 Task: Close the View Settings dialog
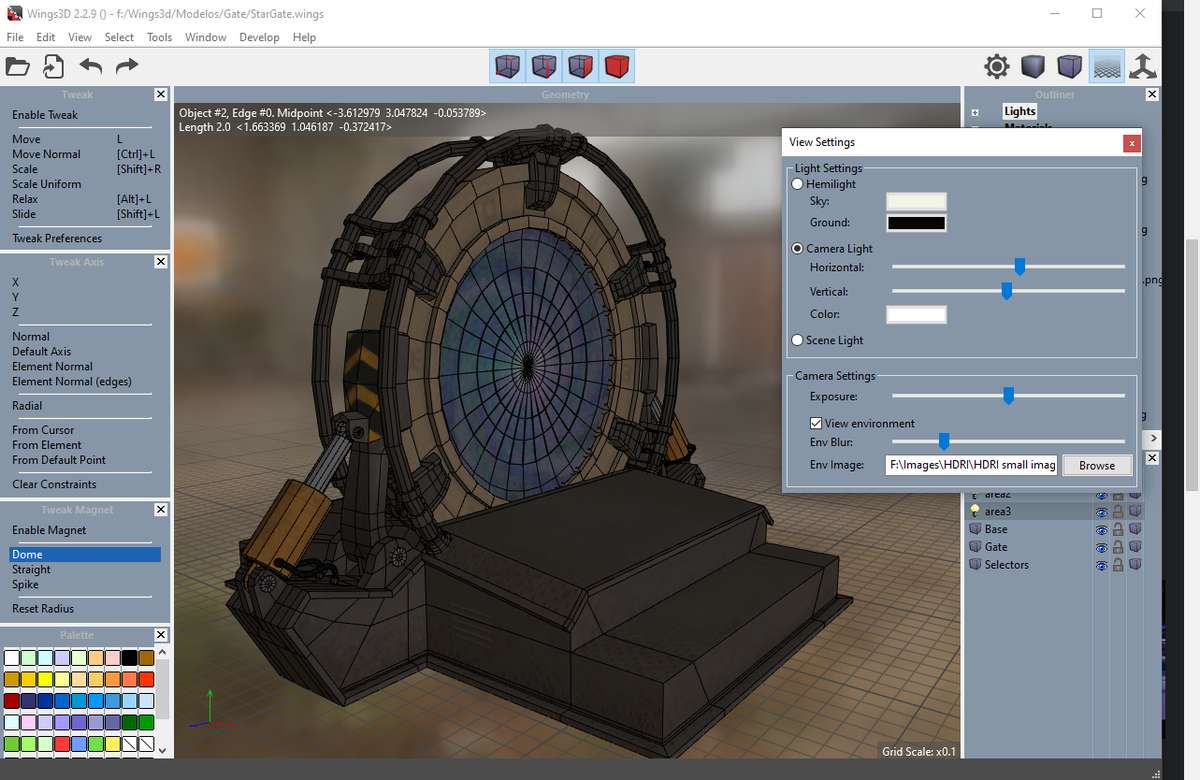point(1131,143)
